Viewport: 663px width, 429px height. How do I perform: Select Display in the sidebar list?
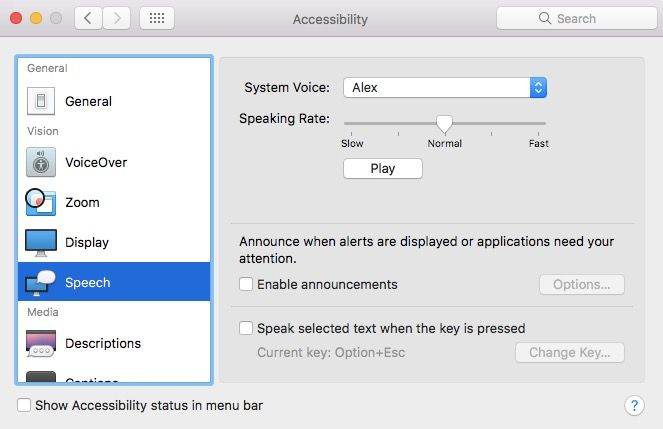(114, 243)
